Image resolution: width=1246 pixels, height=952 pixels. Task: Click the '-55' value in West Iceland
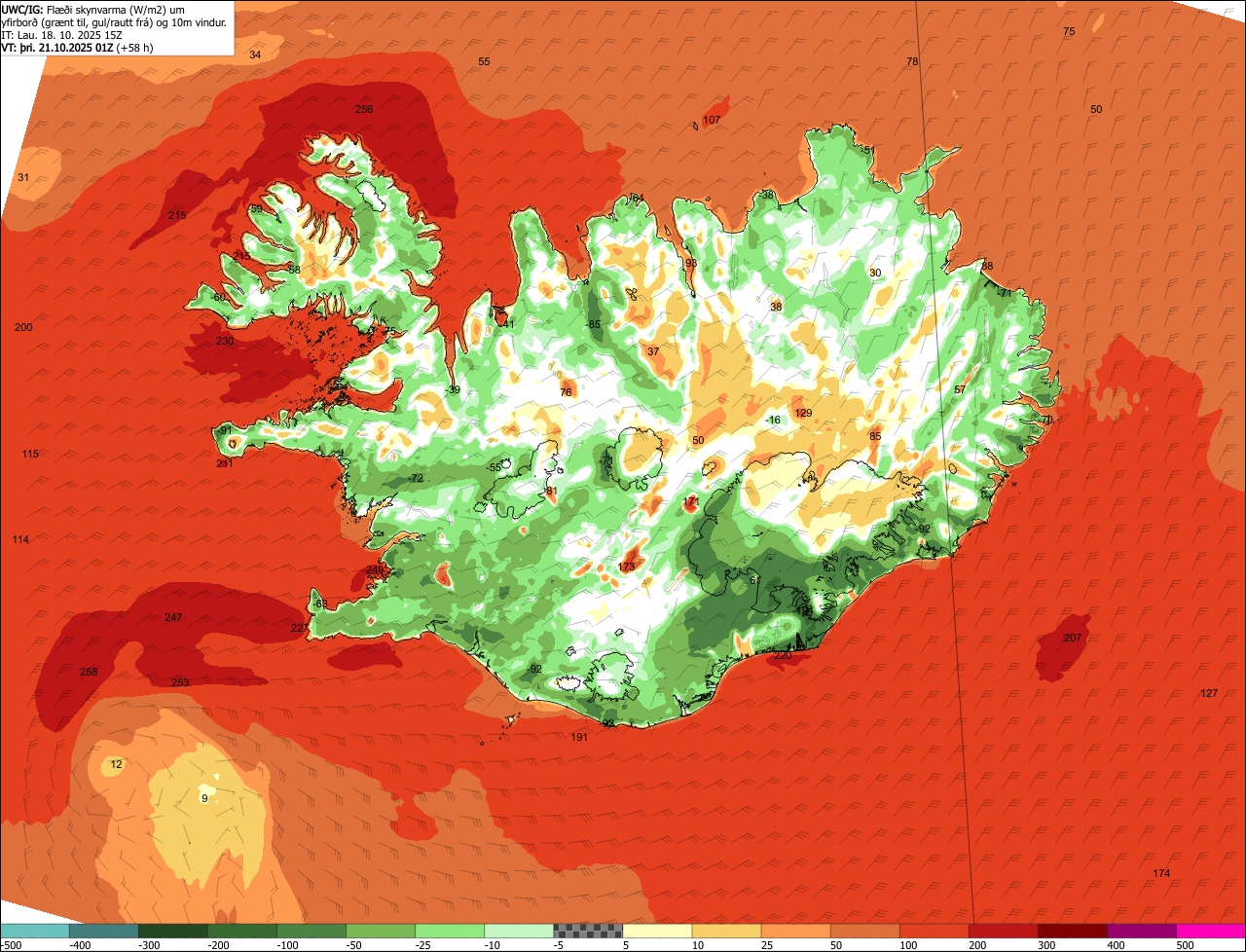tap(495, 467)
